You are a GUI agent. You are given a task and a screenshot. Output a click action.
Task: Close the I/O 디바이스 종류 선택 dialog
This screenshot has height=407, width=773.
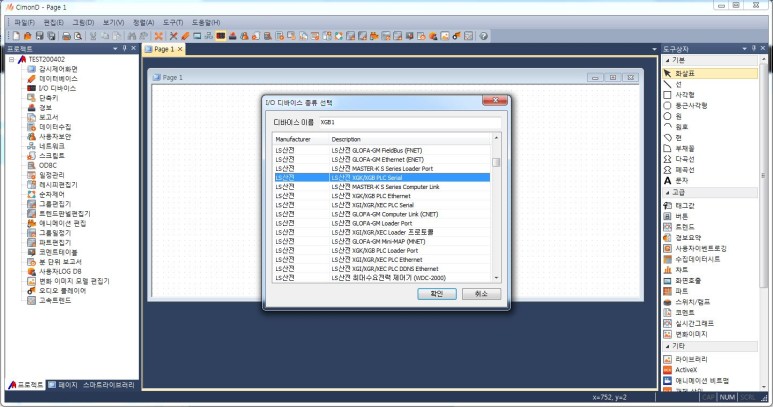495,101
